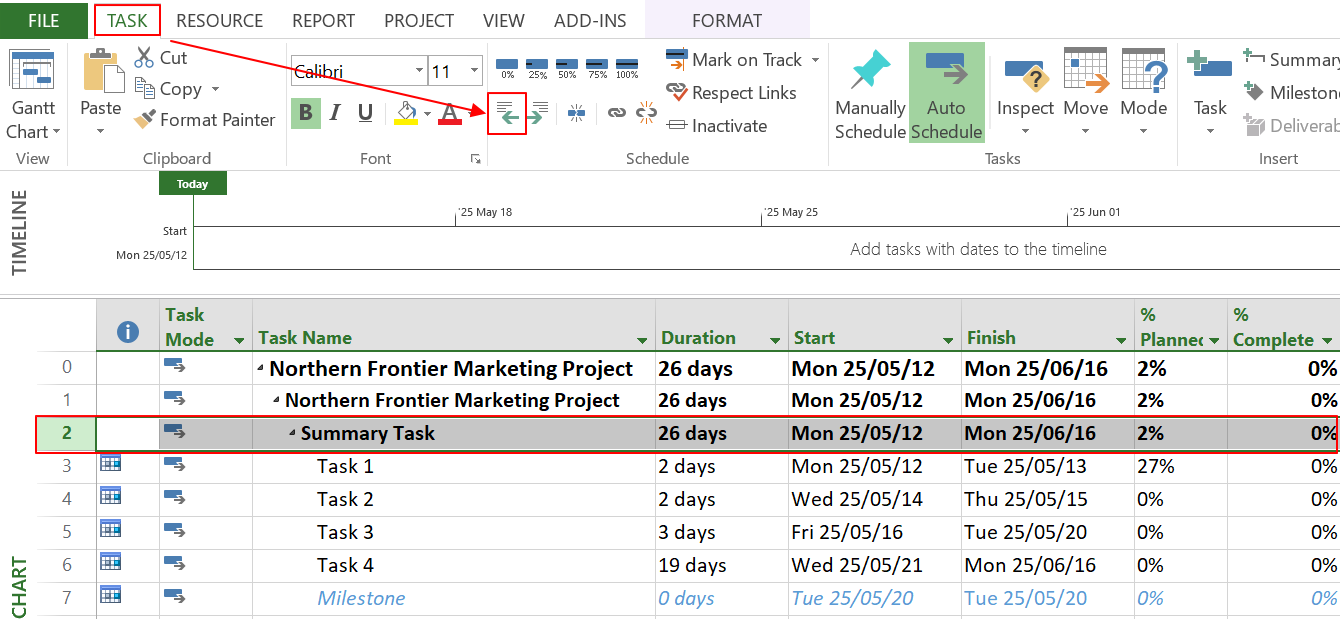Unlink tasks with the broken chain icon
The image size is (1340, 619).
pyautogui.click(x=647, y=112)
